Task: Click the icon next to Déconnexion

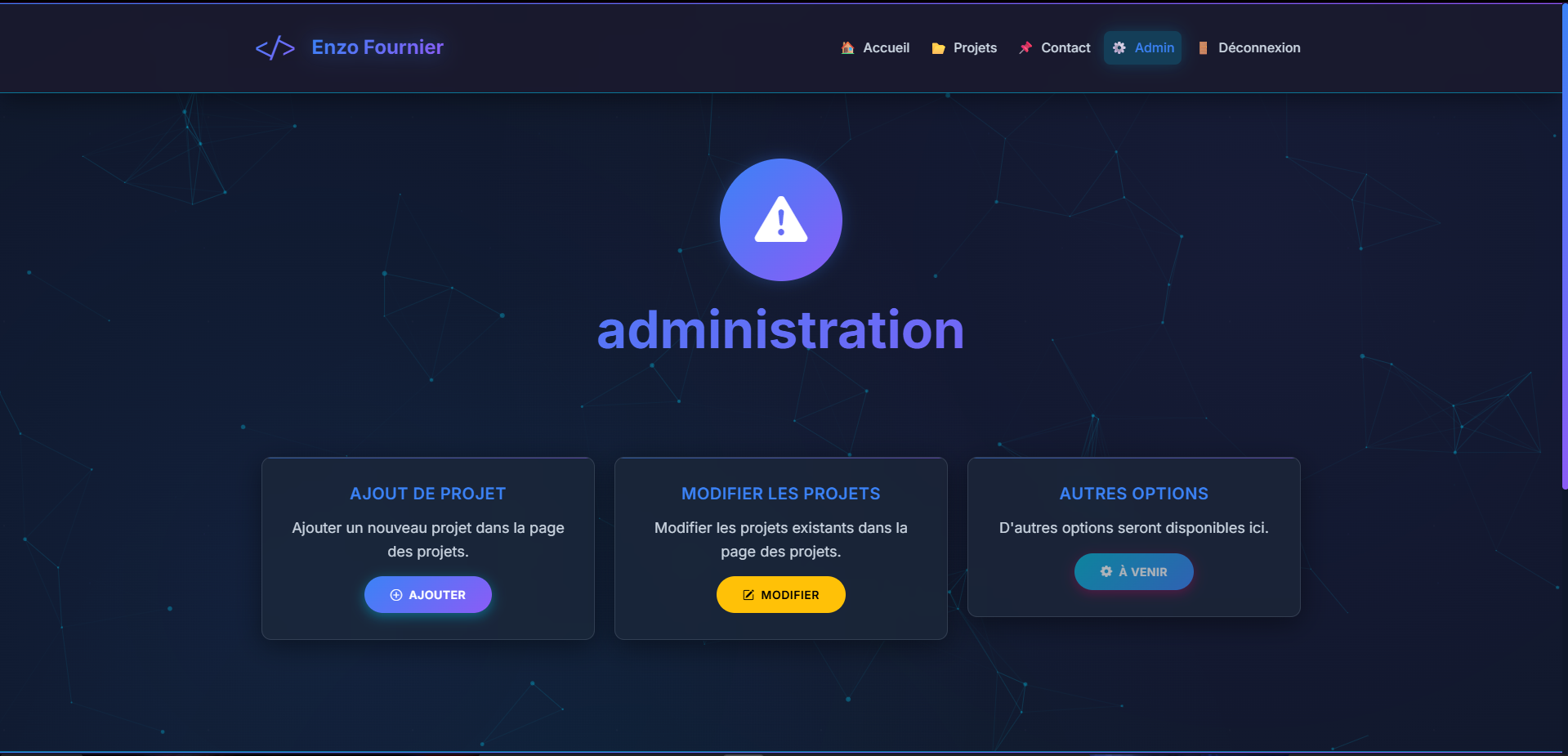Action: (1202, 47)
